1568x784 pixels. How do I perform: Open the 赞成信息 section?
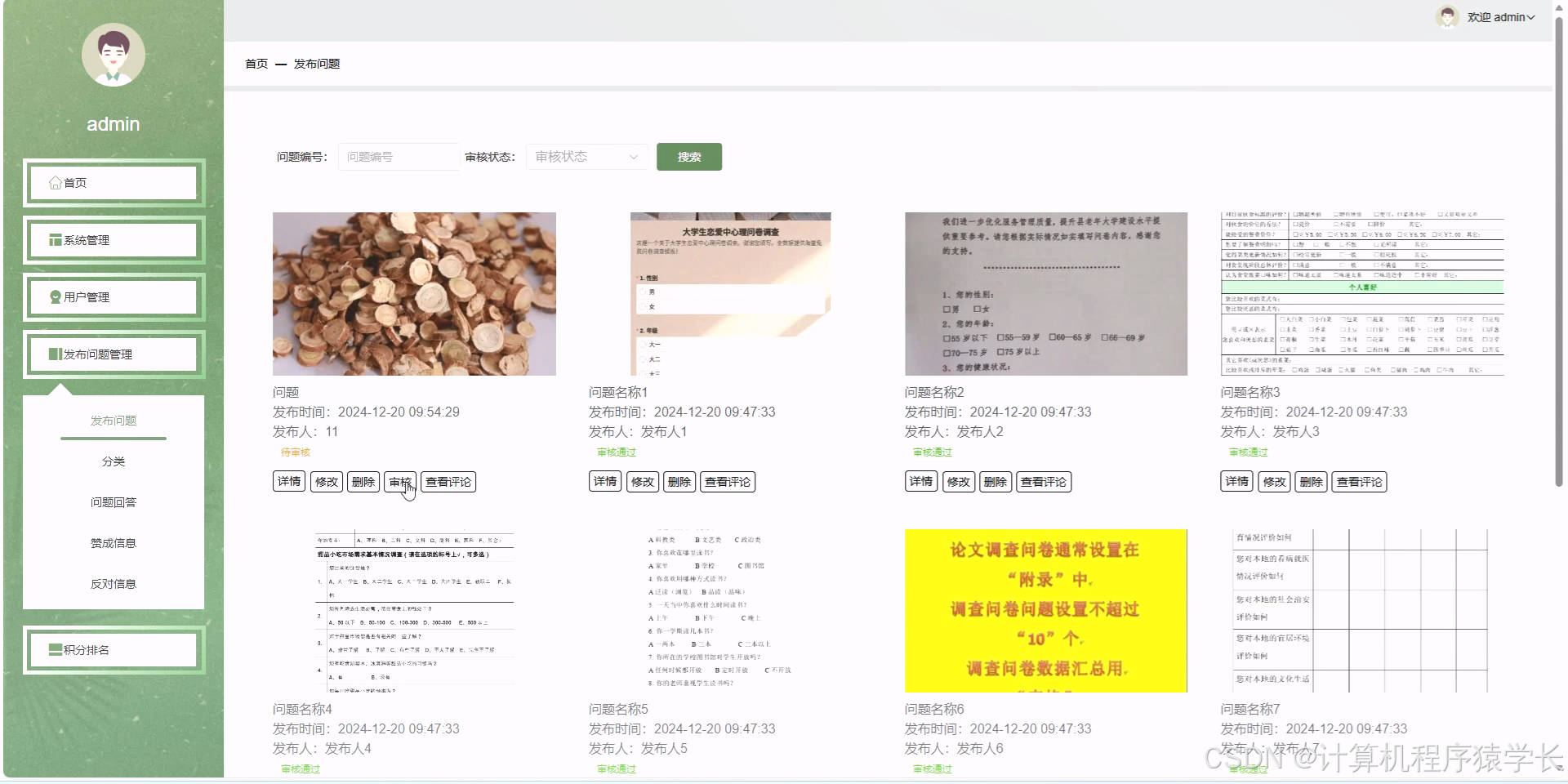point(114,542)
